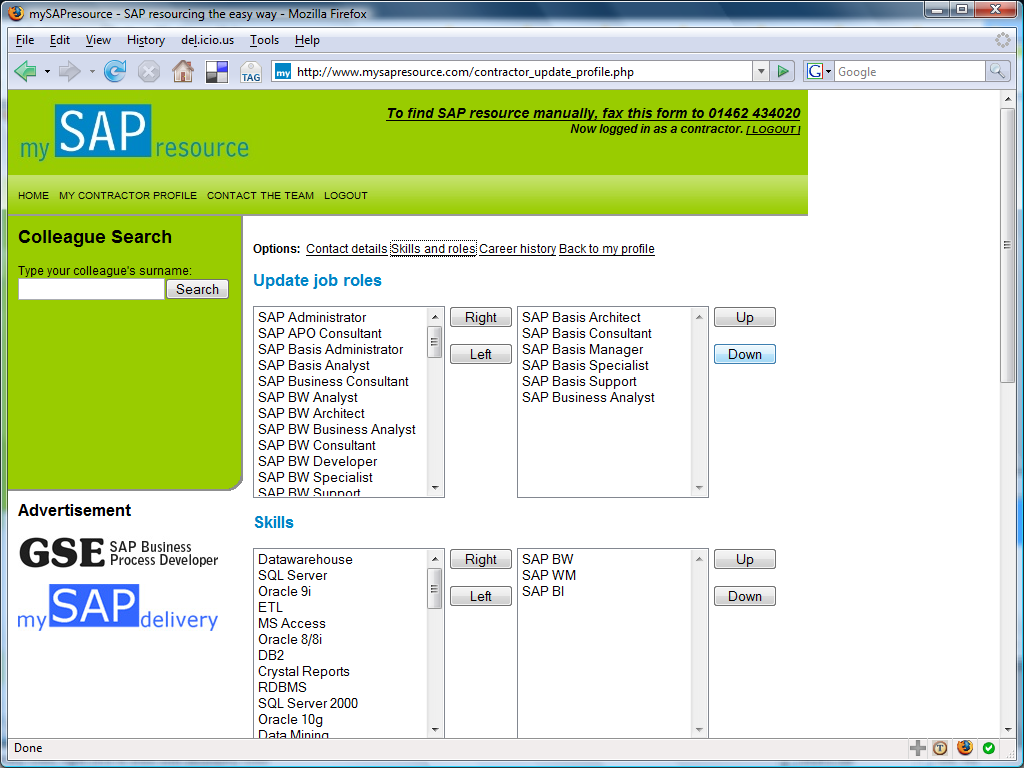Click the mySAPresource logo
This screenshot has width=1024, height=768.
point(134,133)
